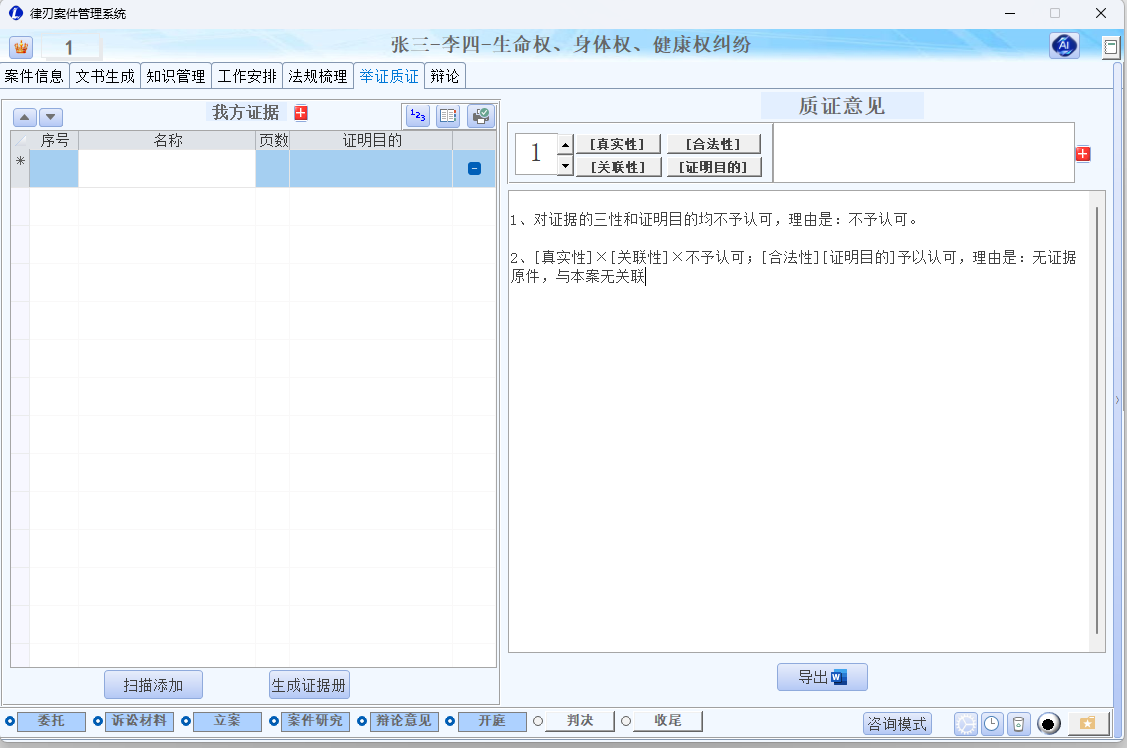The height and width of the screenshot is (748, 1127).
Task: Click the crown icon at top left
Action: (21, 47)
